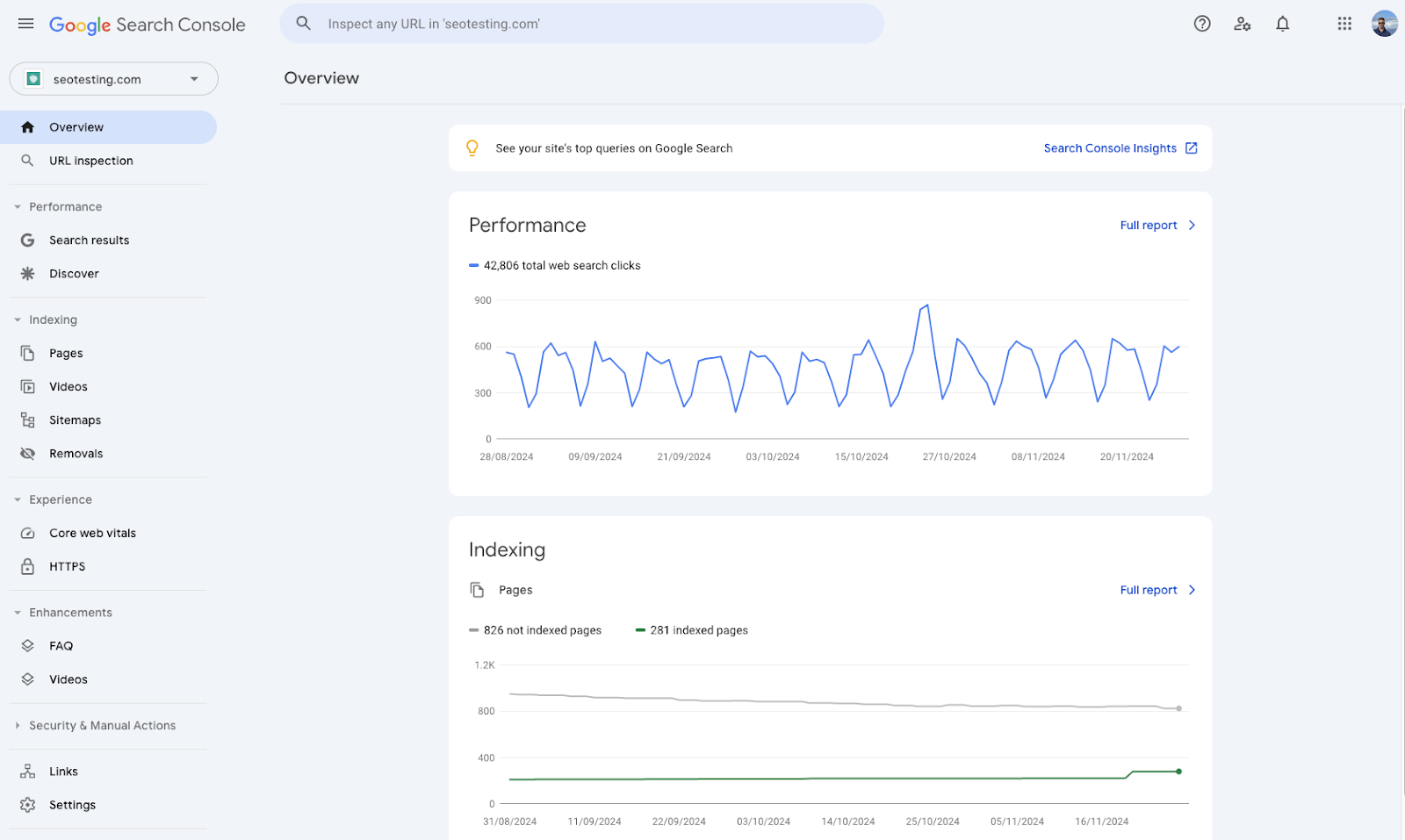Open Performance Full report link
1405x840 pixels.
(1149, 226)
